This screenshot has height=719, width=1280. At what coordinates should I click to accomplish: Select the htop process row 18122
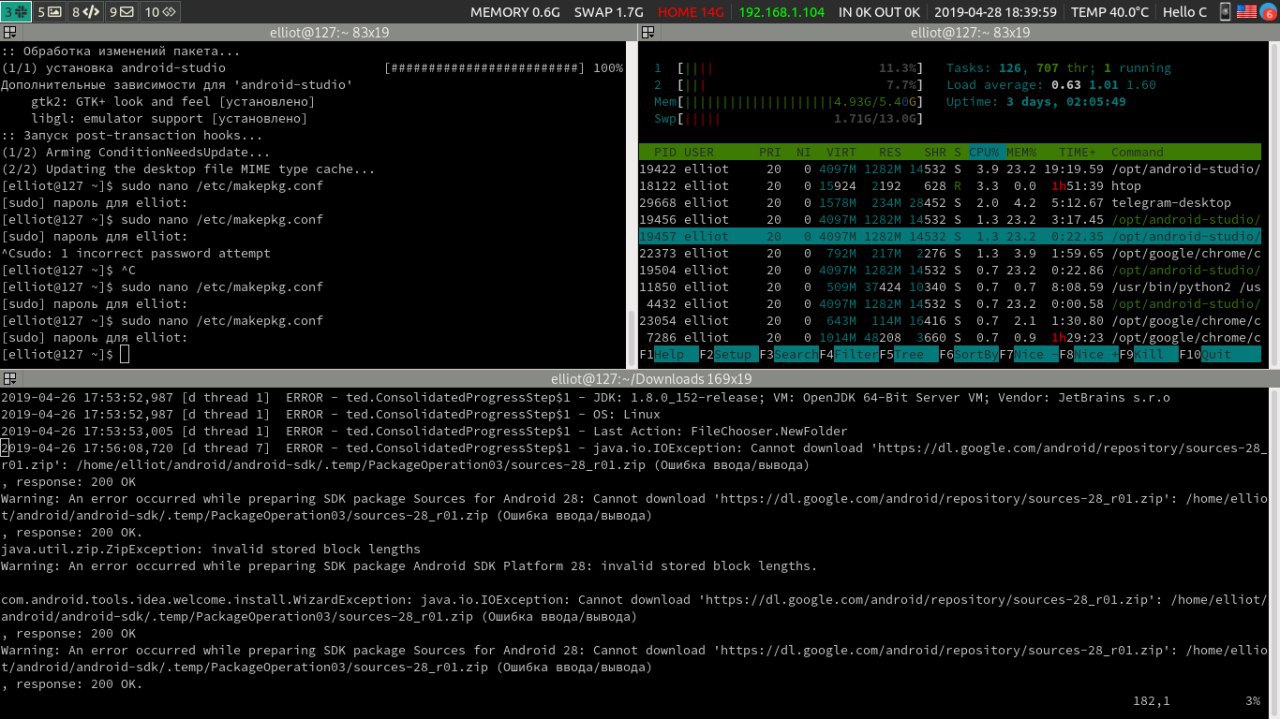pos(950,186)
